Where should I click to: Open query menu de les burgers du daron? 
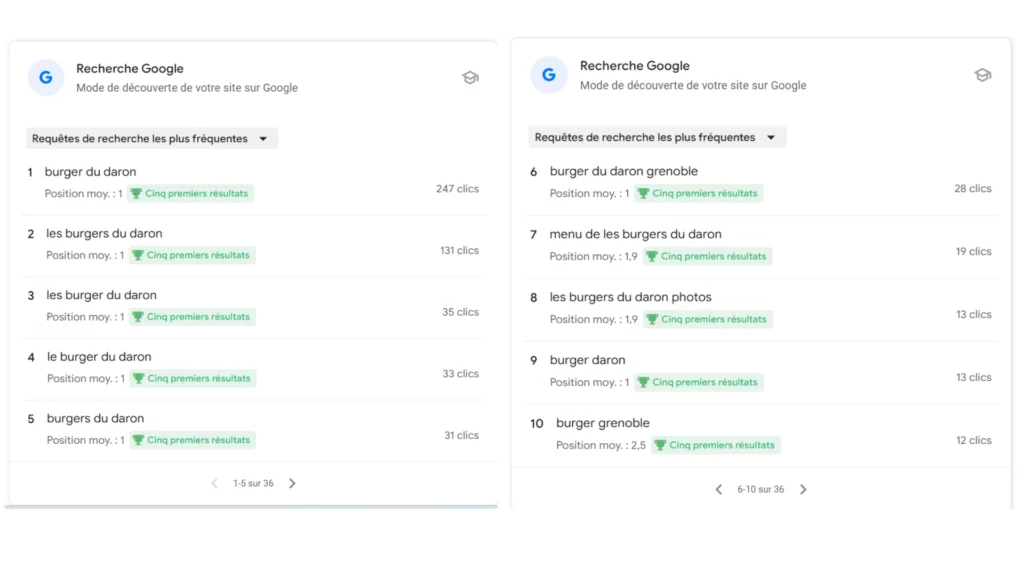(x=635, y=234)
